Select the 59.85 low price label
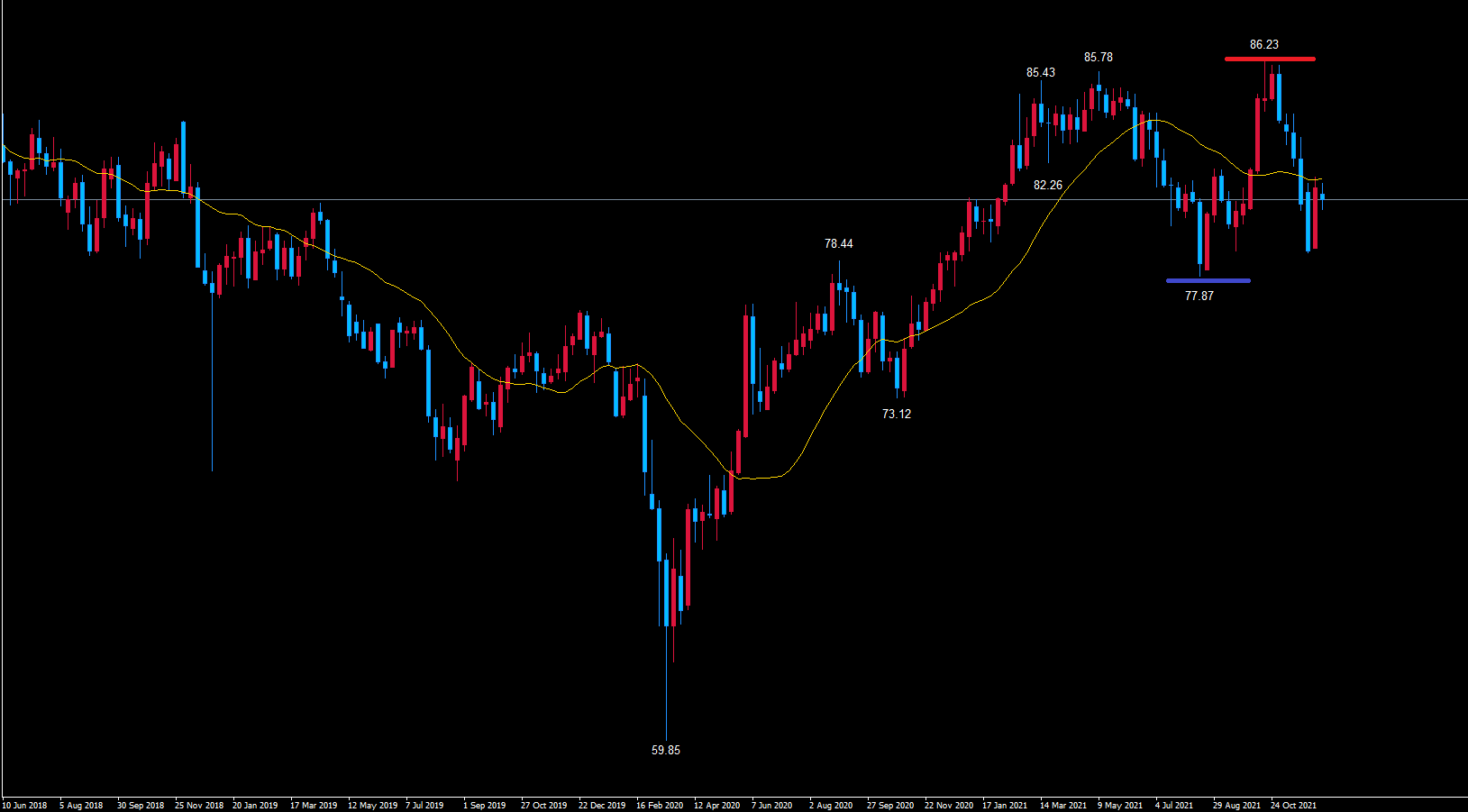The height and width of the screenshot is (812, 1468). [666, 750]
